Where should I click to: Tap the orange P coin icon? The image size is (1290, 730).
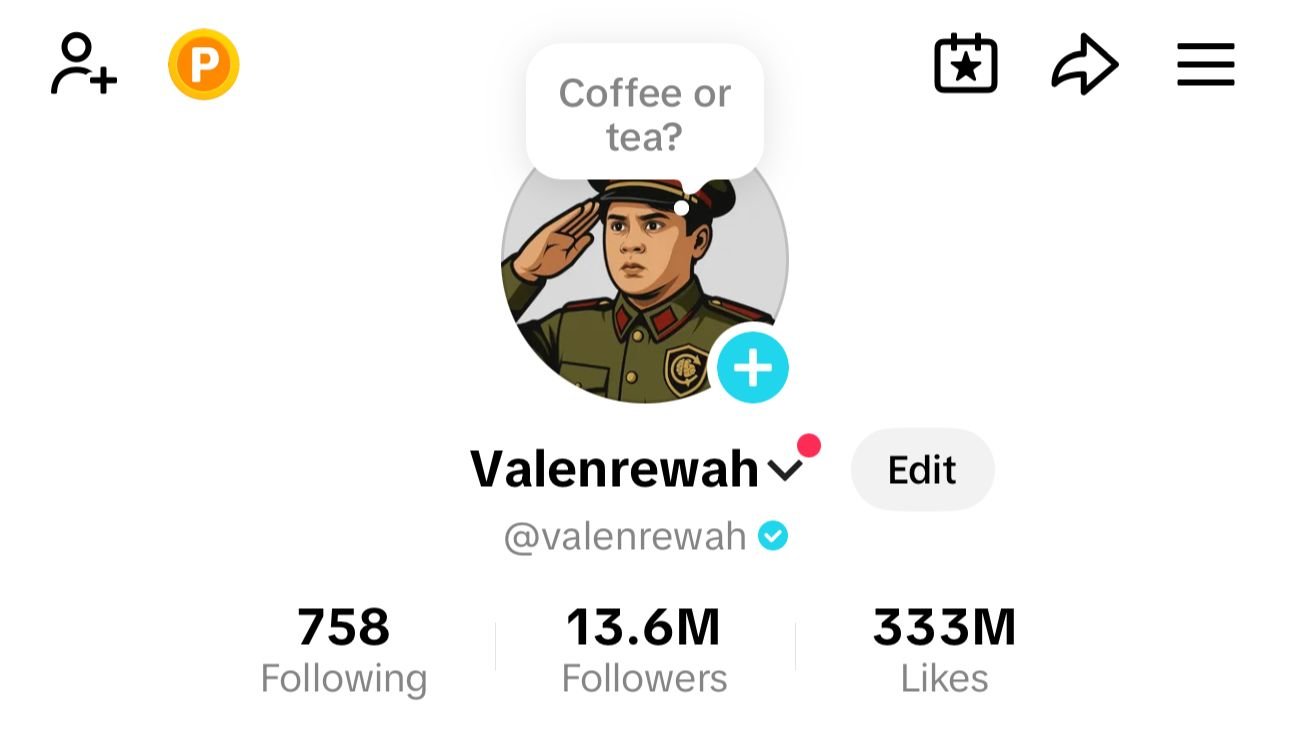(x=204, y=65)
